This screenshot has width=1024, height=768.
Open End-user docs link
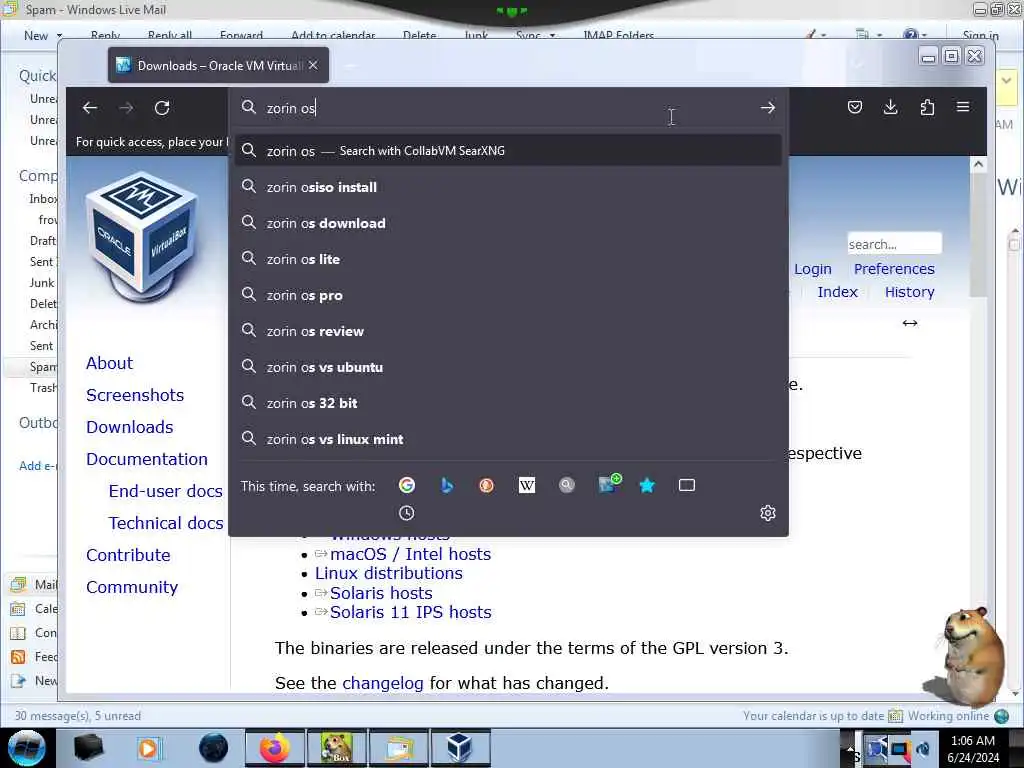(x=166, y=491)
